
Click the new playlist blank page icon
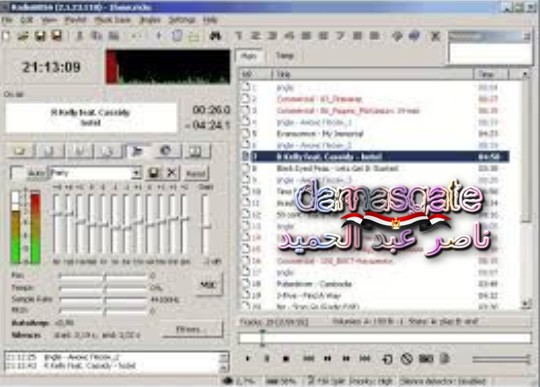tap(6, 36)
